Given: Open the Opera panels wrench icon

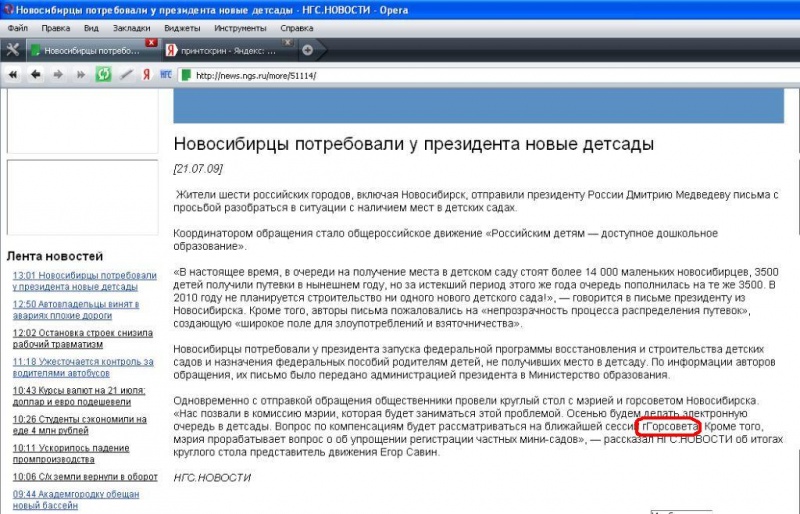Looking at the screenshot, I should click(12, 50).
